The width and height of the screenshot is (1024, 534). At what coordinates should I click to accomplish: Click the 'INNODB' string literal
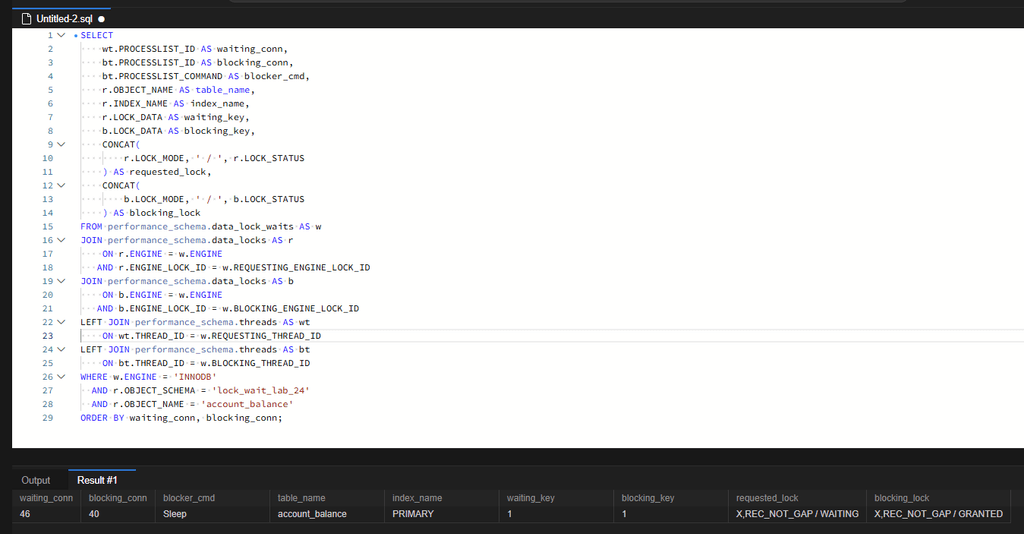195,377
